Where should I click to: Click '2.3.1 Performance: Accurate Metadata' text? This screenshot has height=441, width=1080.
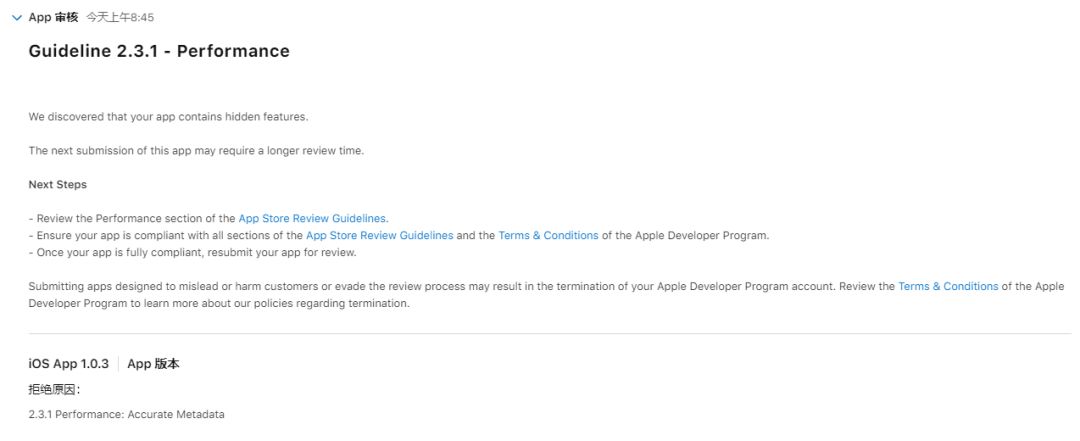point(126,415)
